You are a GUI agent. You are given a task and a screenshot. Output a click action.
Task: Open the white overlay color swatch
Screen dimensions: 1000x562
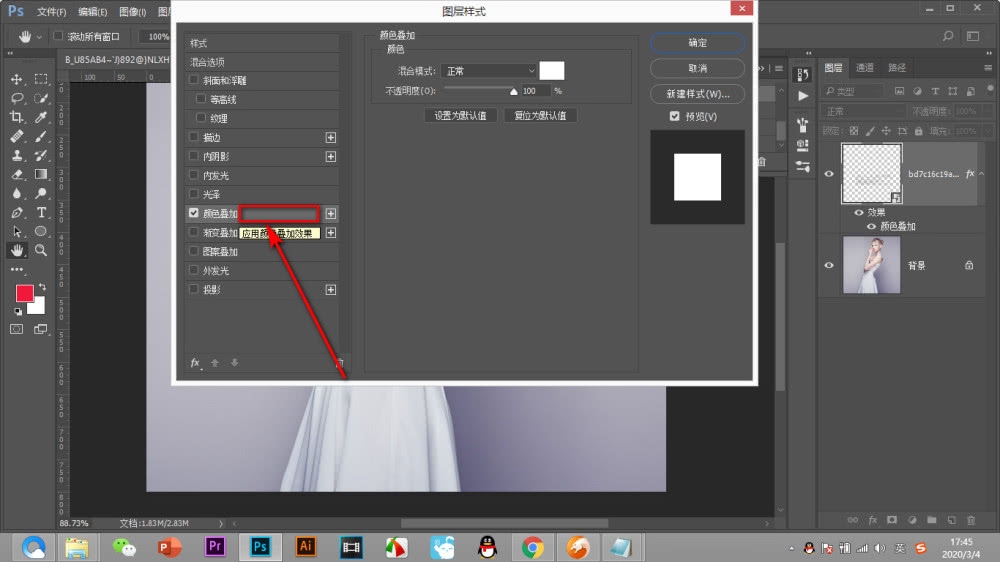pos(552,71)
